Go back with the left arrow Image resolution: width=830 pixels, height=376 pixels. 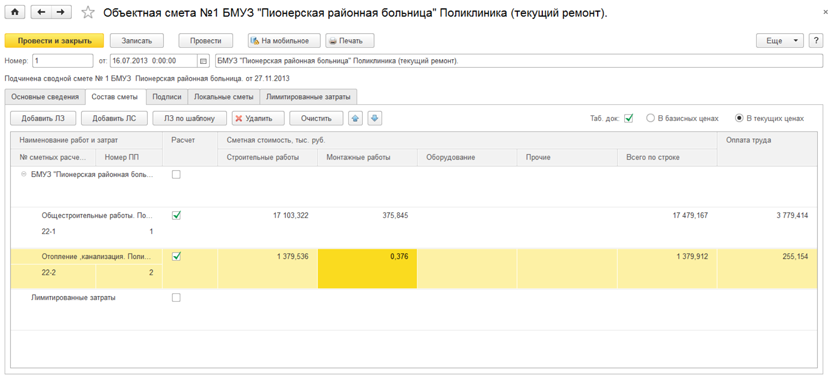[x=41, y=12]
